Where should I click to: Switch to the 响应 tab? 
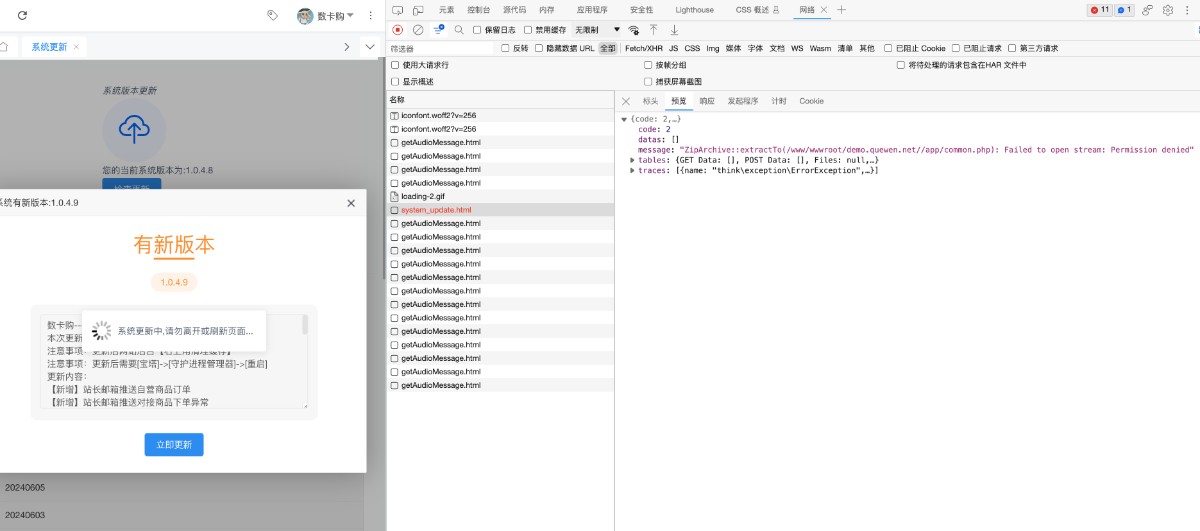(x=707, y=101)
